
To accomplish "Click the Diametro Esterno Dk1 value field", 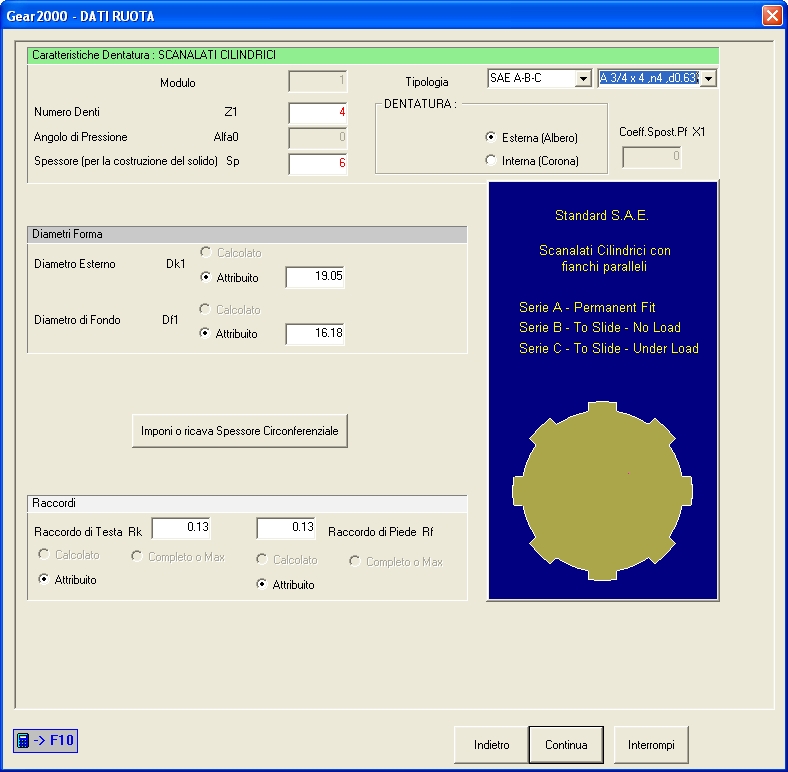I will [315, 277].
